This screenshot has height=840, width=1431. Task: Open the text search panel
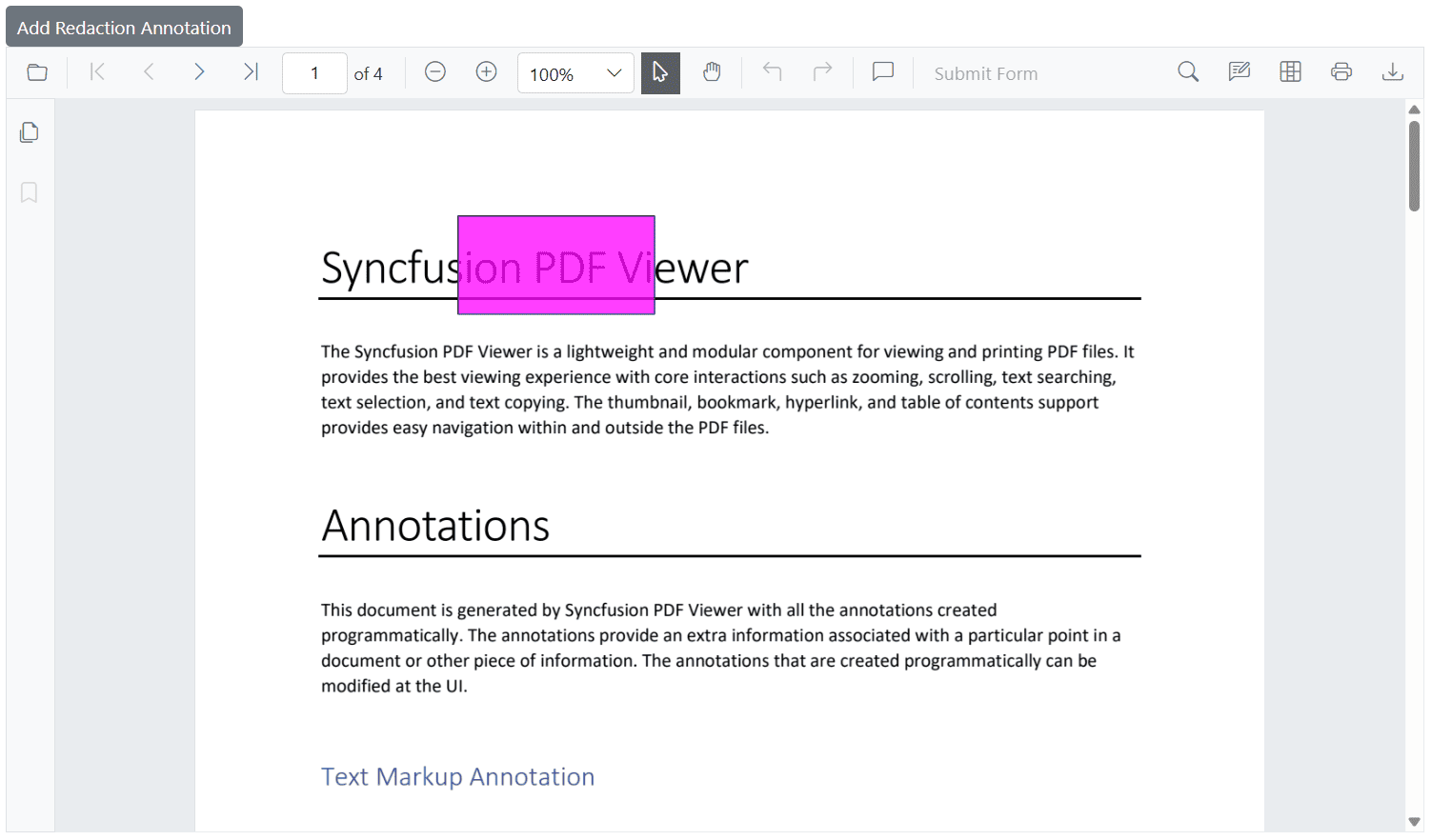pos(1187,71)
